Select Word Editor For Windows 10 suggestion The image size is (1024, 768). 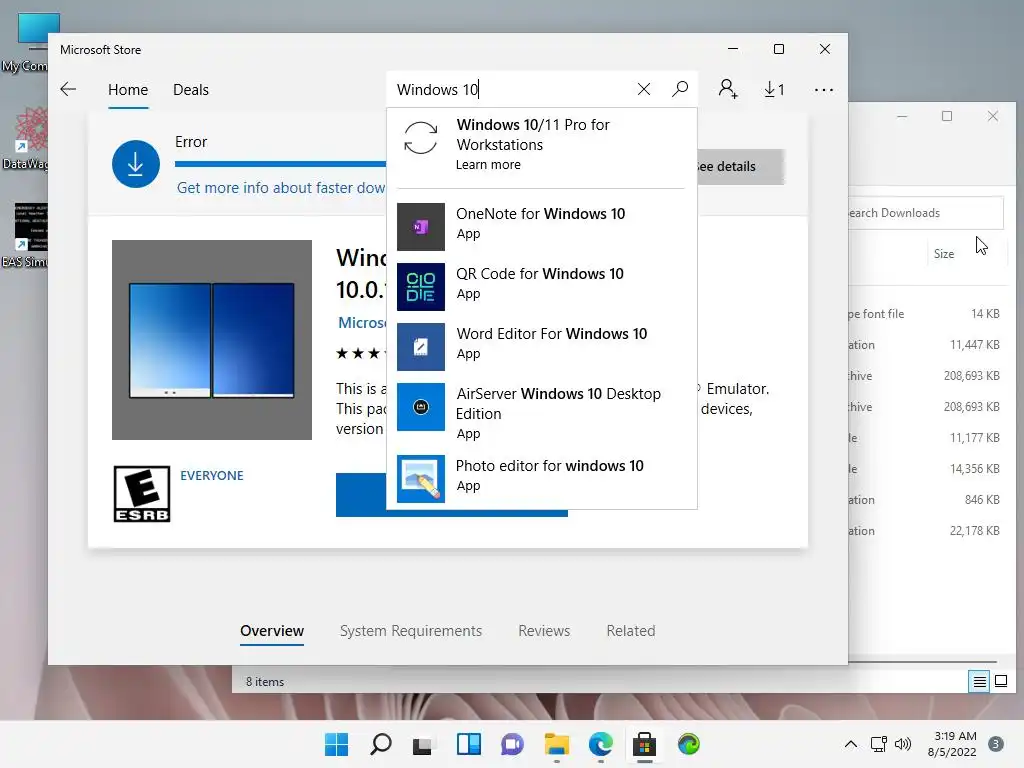click(x=541, y=347)
